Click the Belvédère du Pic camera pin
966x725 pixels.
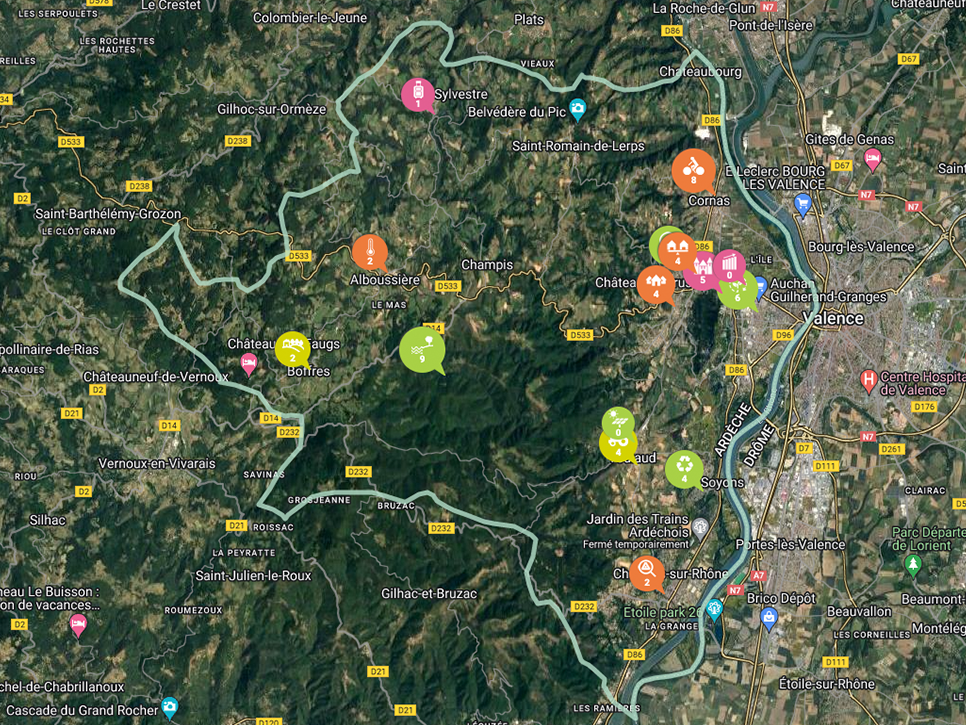577,109
